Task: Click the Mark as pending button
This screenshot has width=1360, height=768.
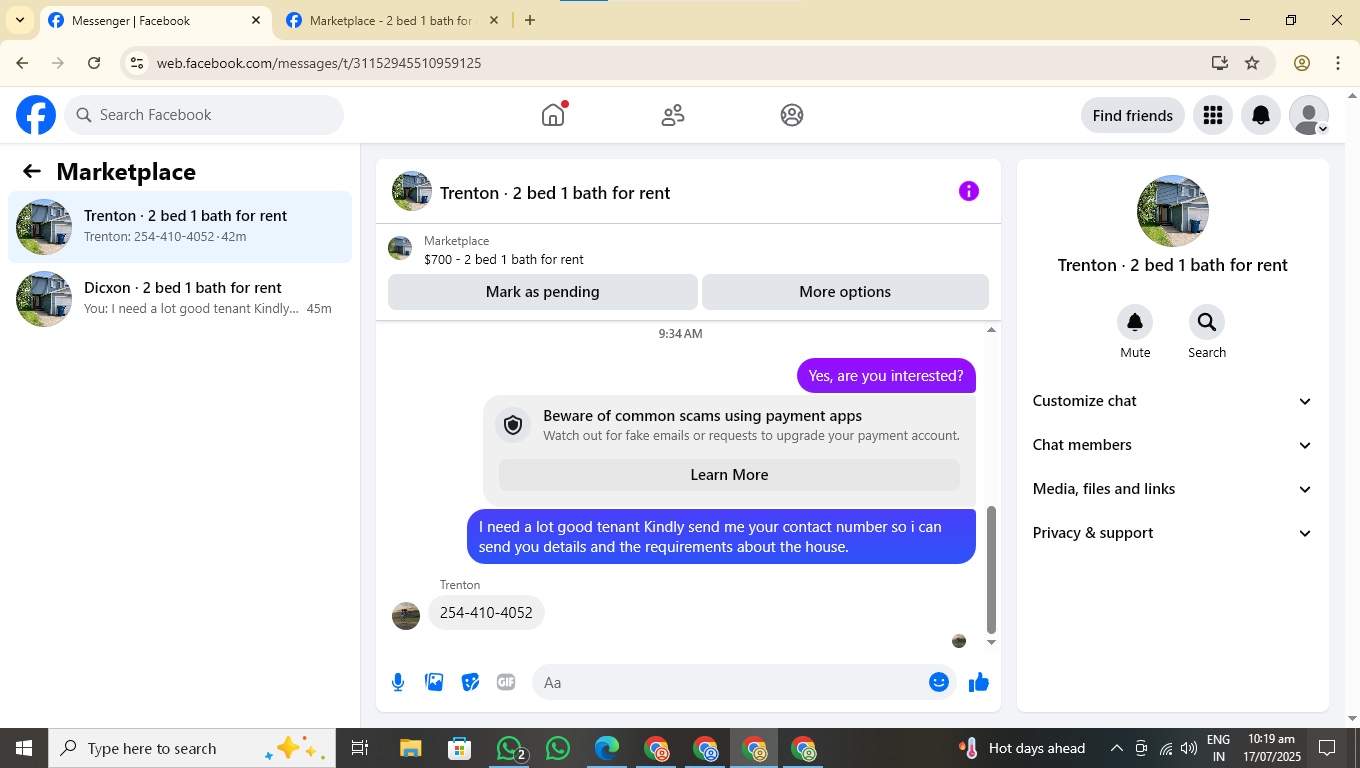Action: 543,292
